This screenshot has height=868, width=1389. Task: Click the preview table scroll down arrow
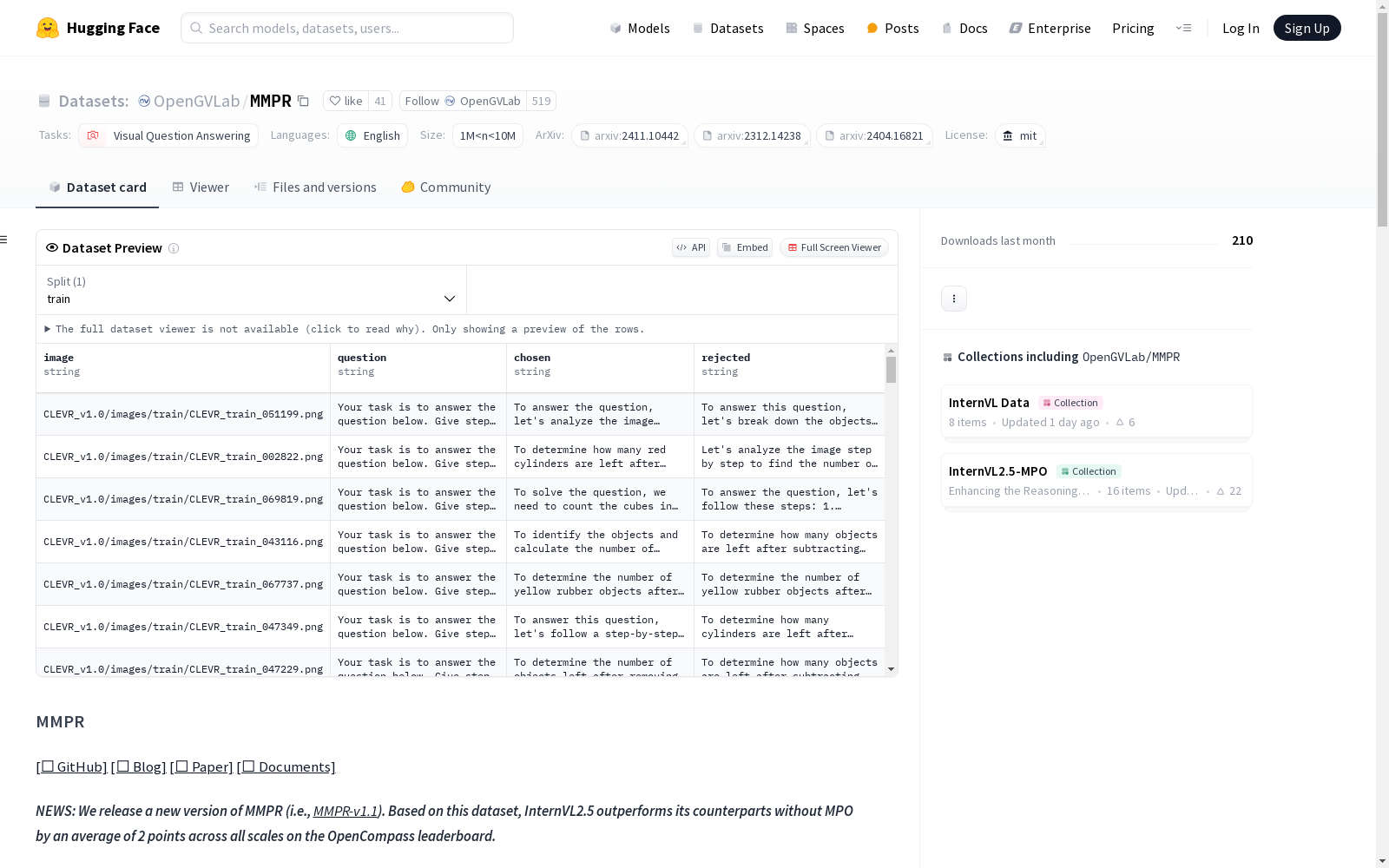click(891, 669)
